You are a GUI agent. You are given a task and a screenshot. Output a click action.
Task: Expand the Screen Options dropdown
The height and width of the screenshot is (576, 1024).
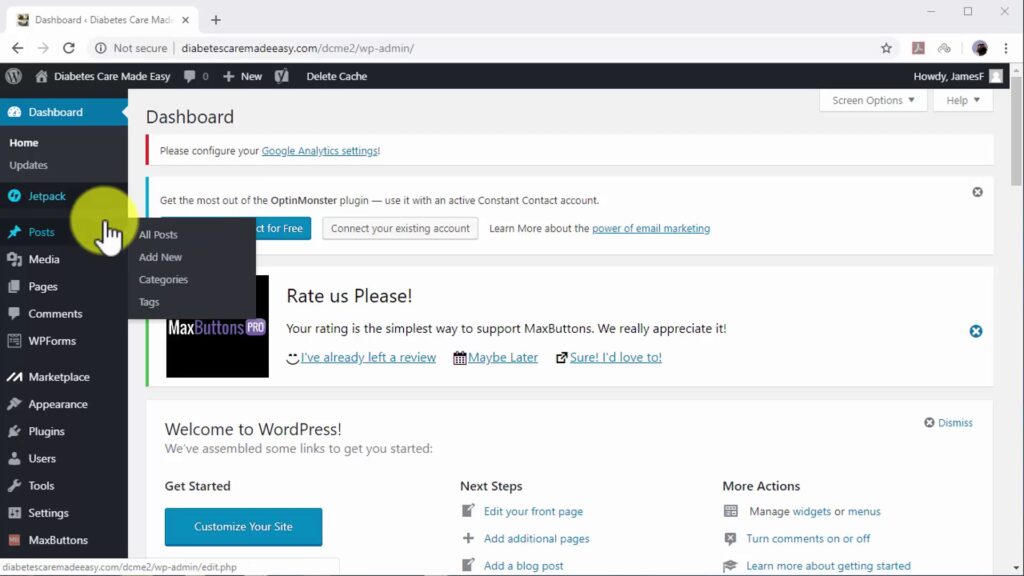[873, 100]
